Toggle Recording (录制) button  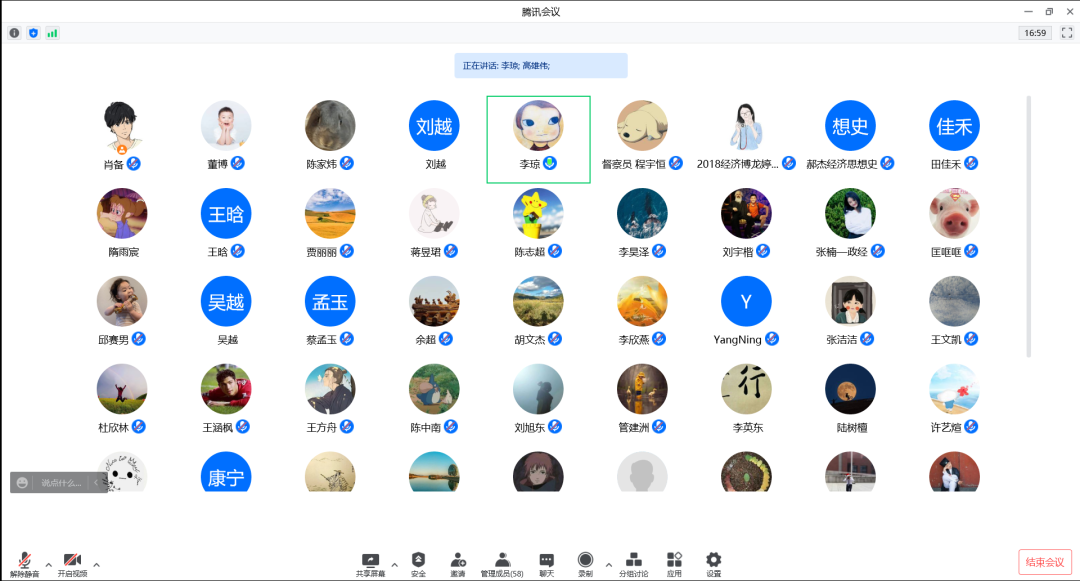pos(585,562)
